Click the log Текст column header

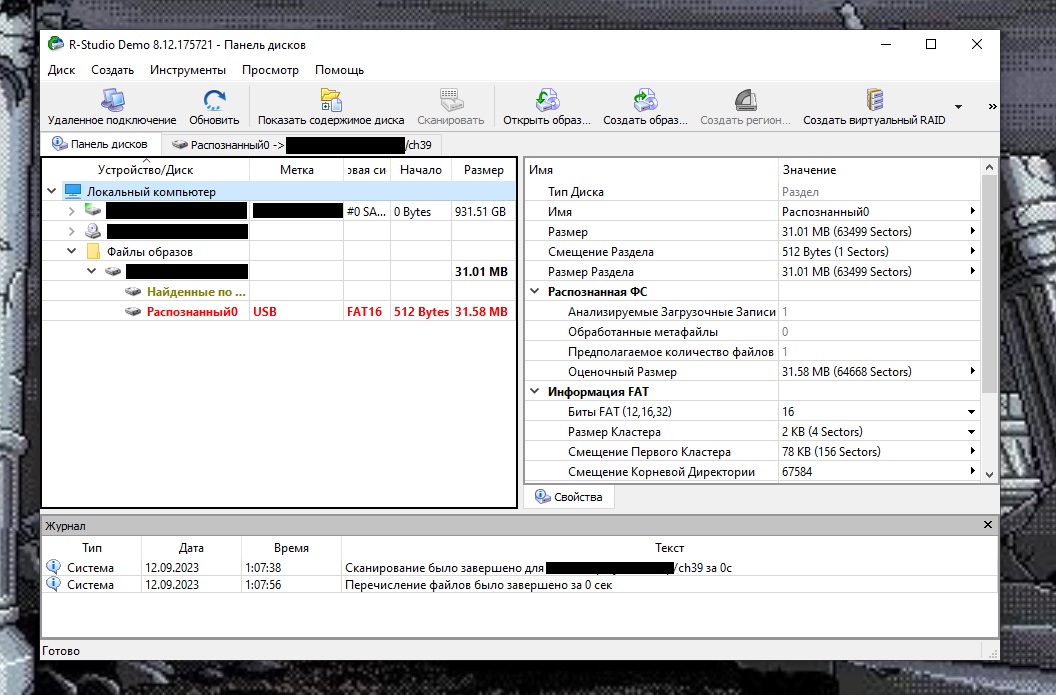click(669, 548)
